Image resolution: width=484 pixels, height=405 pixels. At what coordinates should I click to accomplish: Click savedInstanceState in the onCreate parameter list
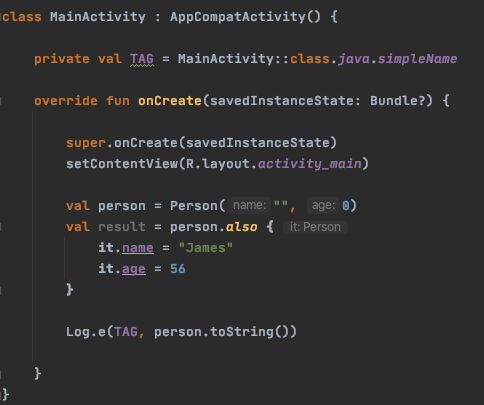[x=282, y=101]
